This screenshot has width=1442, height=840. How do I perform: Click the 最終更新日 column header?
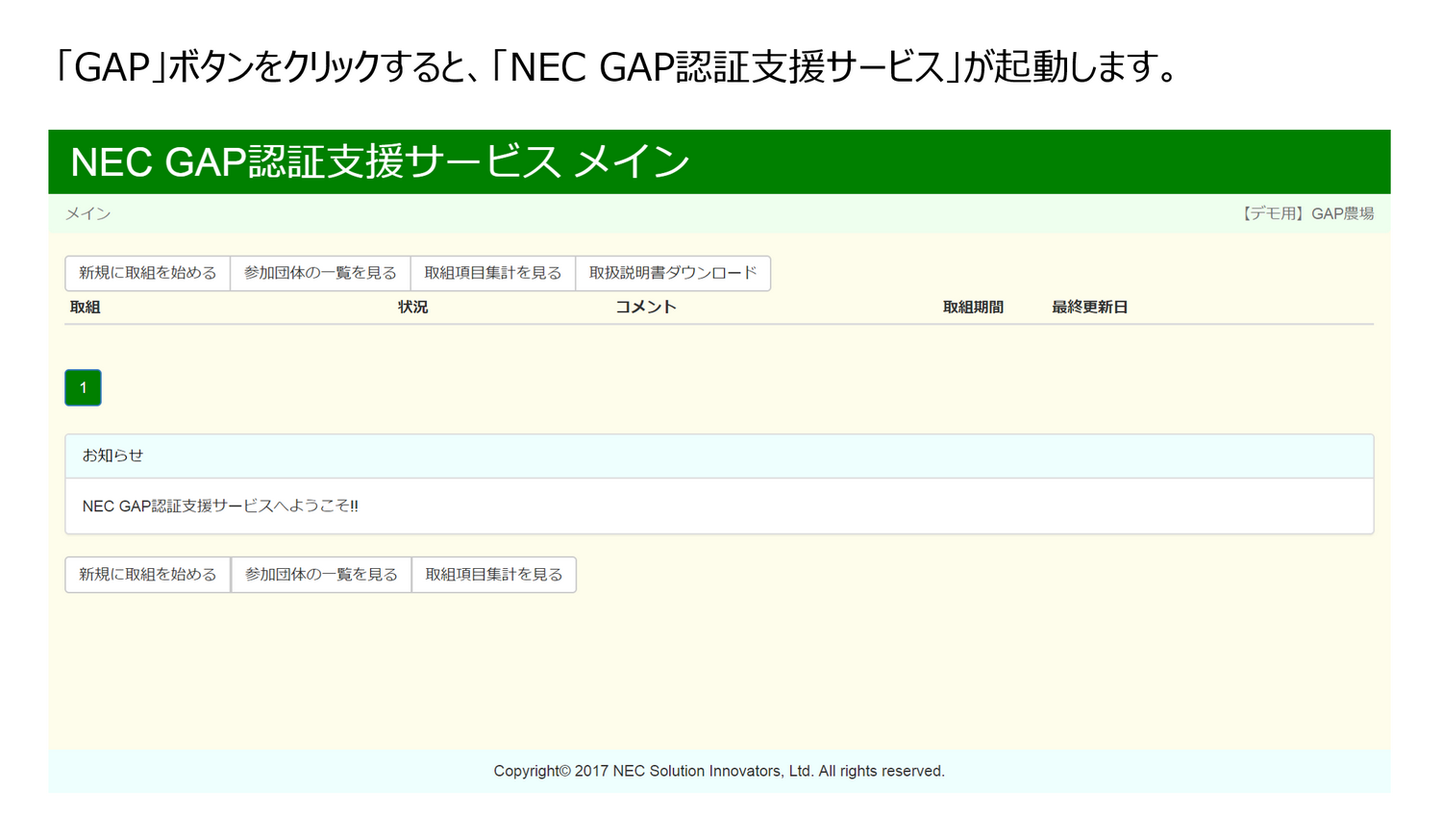1089,307
